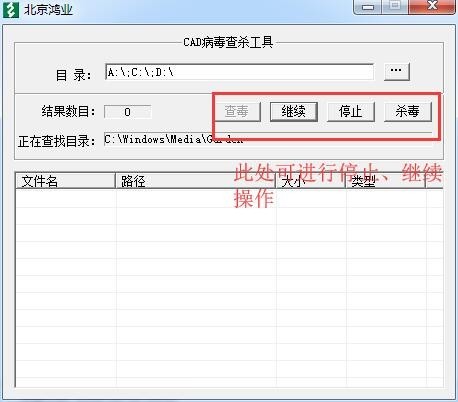Sort by the 文件名 column header
The image size is (458, 402).
pyautogui.click(x=65, y=181)
